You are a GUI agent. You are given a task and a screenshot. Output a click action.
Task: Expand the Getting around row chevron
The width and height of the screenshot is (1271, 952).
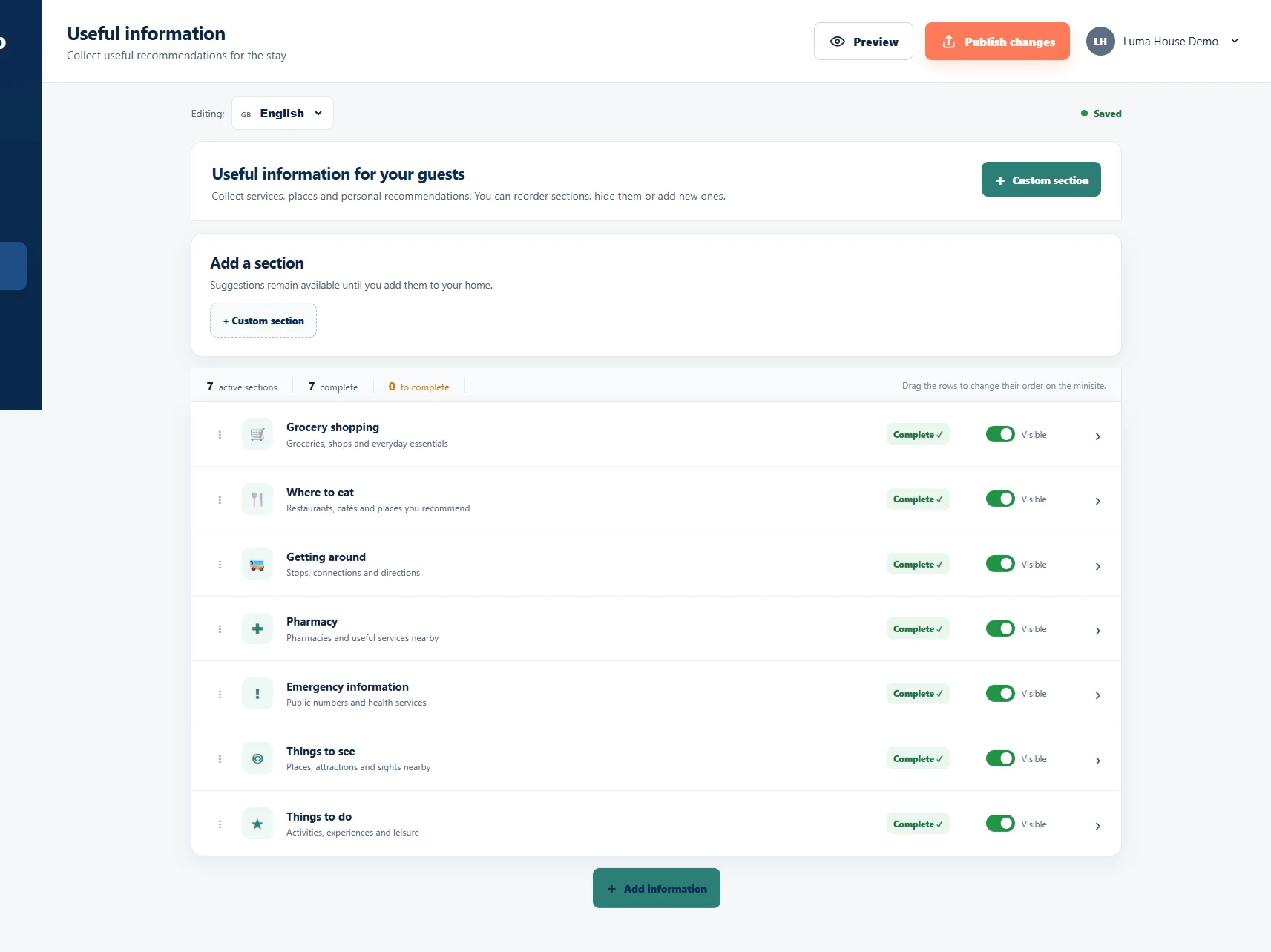1097,566
